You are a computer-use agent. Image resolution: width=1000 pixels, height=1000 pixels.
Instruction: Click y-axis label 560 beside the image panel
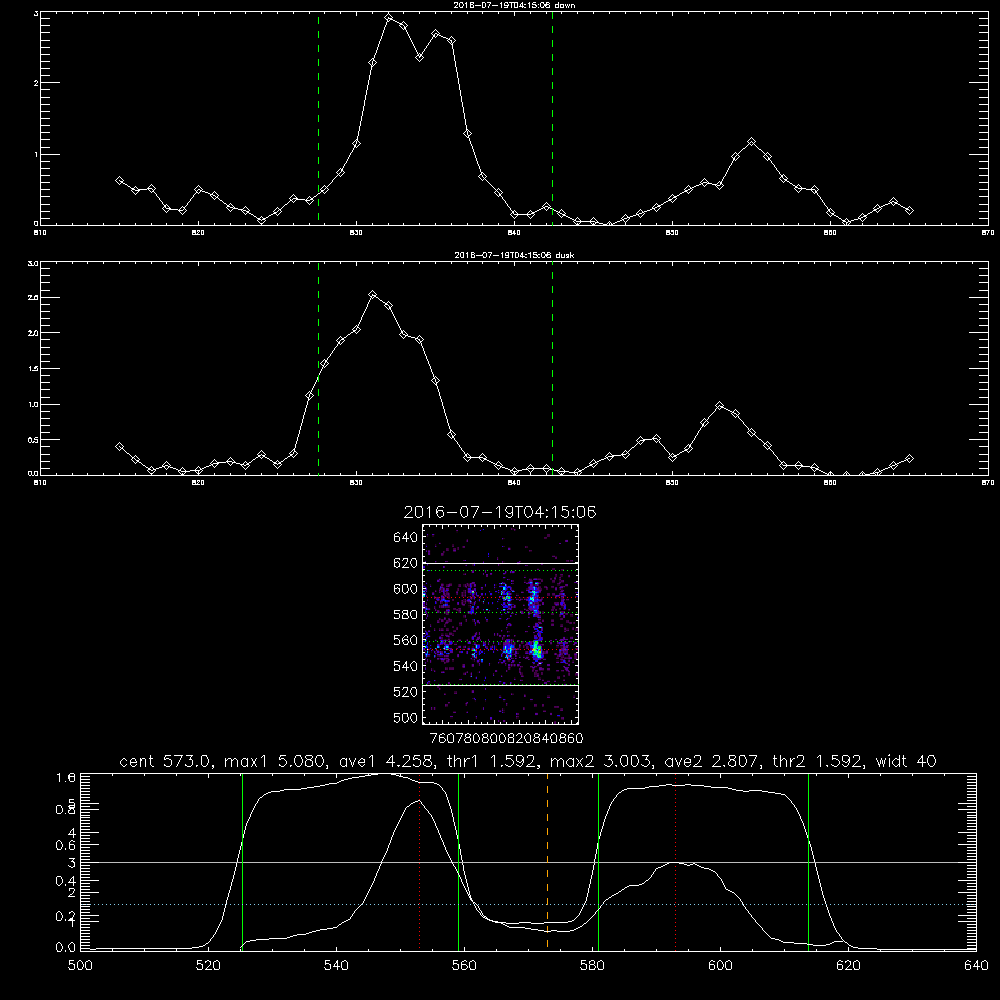(406, 640)
